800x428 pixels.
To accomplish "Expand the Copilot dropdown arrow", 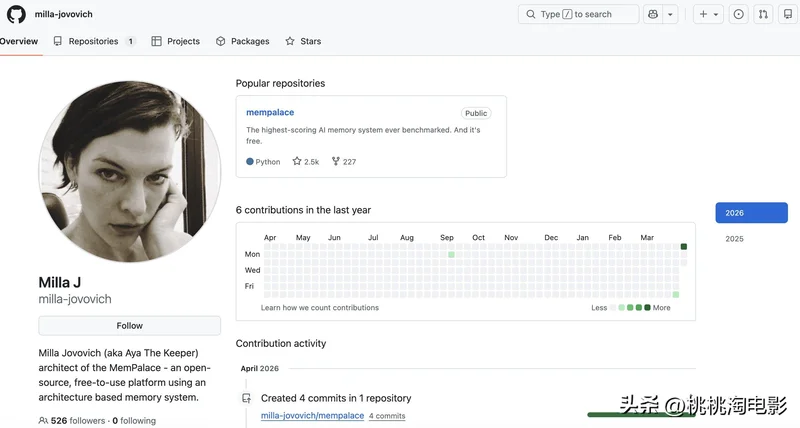I will 670,14.
